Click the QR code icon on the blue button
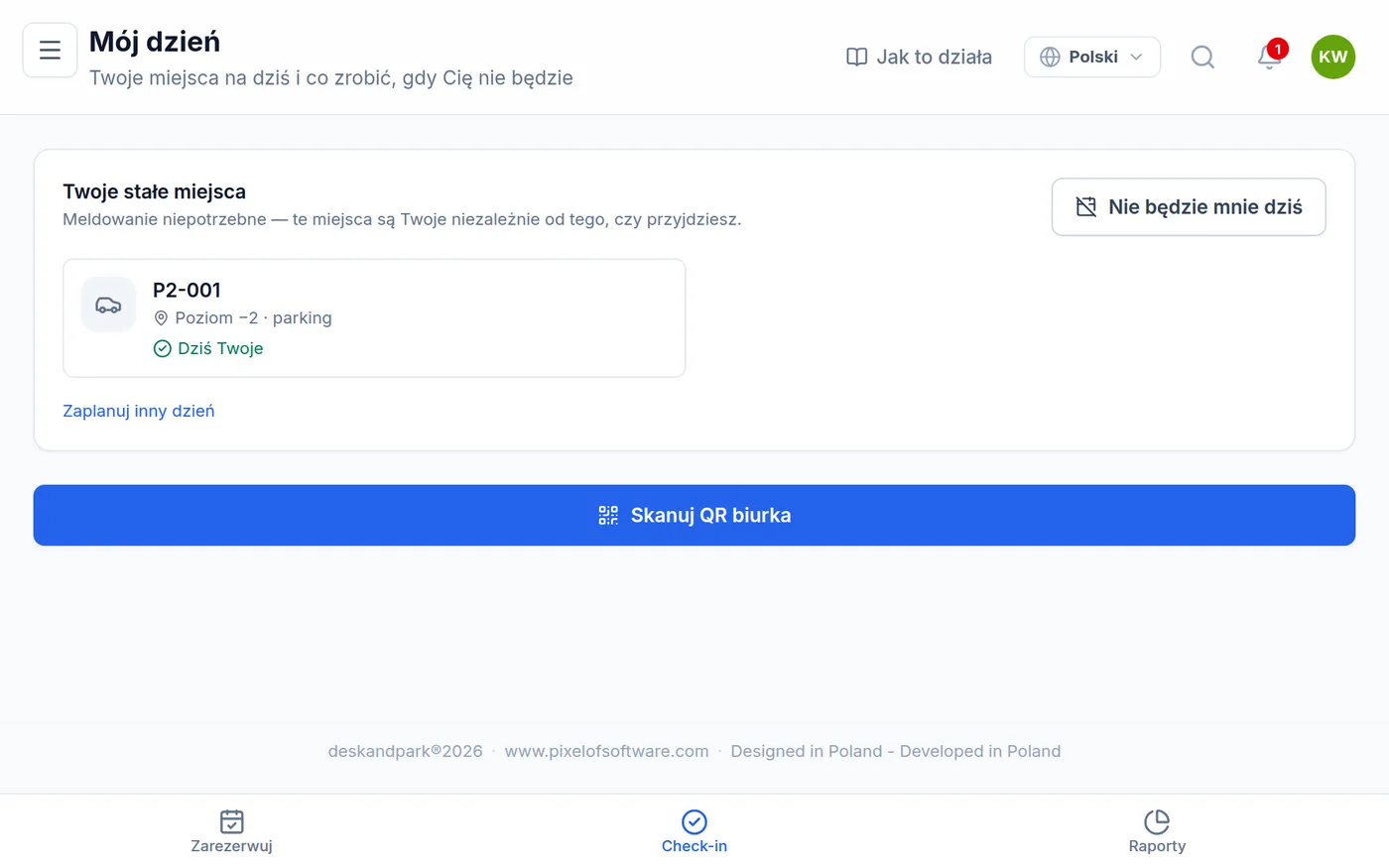1389x868 pixels. tap(608, 515)
